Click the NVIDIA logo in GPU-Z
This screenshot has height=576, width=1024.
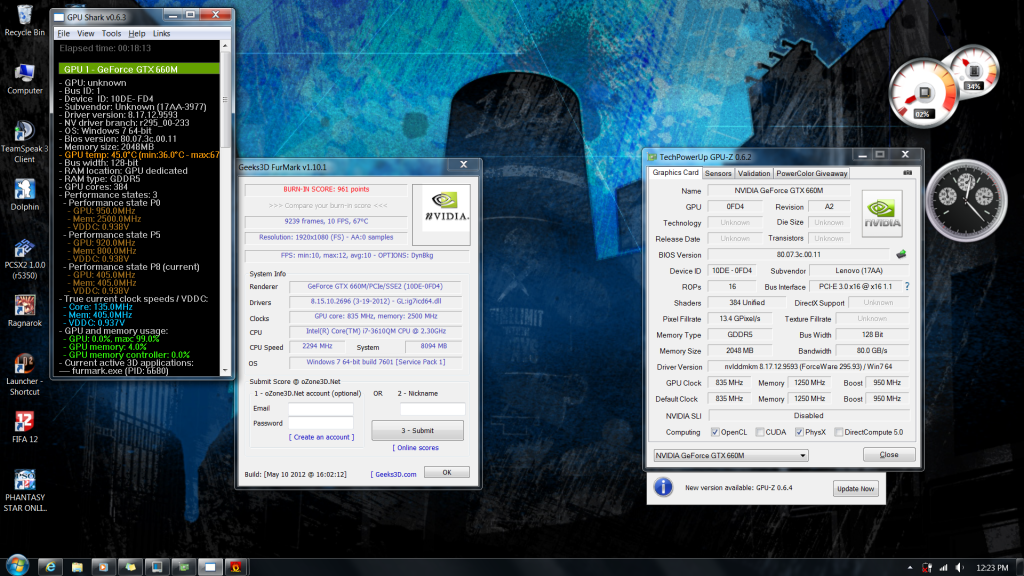tap(881, 213)
